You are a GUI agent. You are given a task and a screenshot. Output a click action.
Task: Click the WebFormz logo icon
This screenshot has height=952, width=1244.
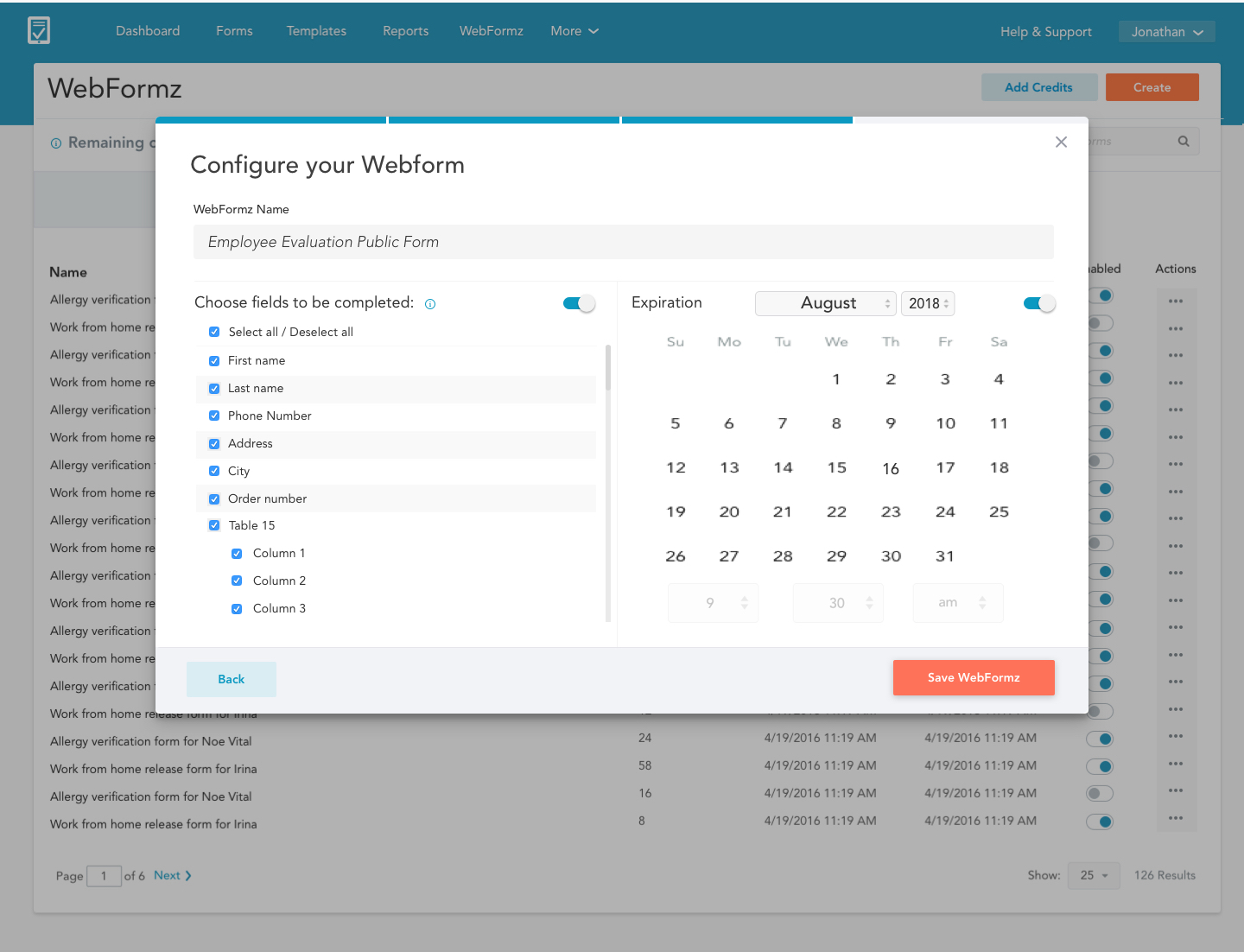39,30
